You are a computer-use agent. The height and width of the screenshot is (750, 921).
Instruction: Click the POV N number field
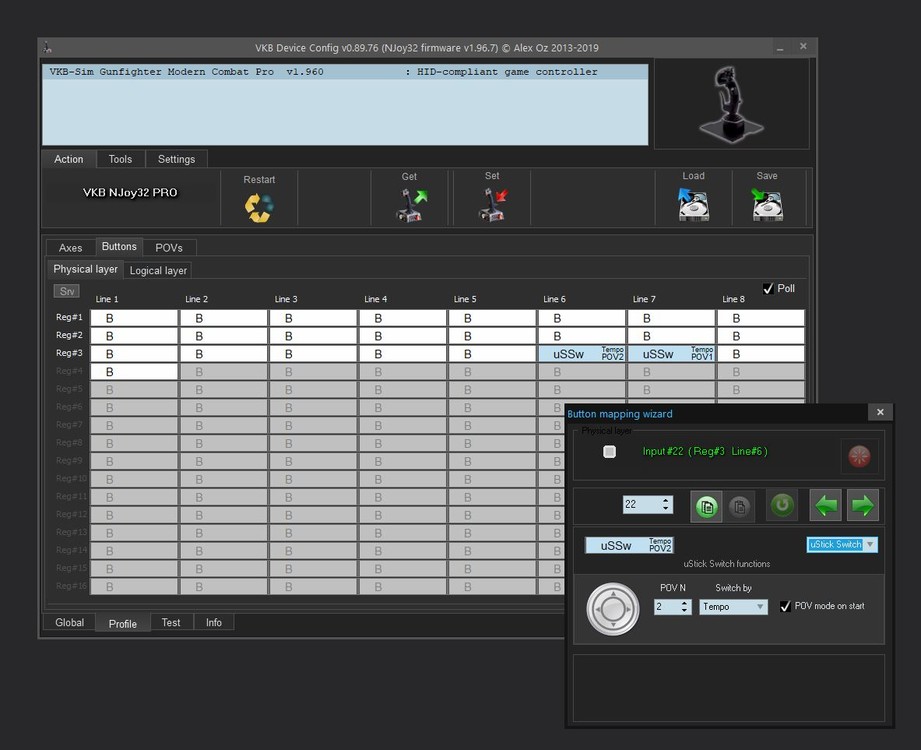click(666, 607)
